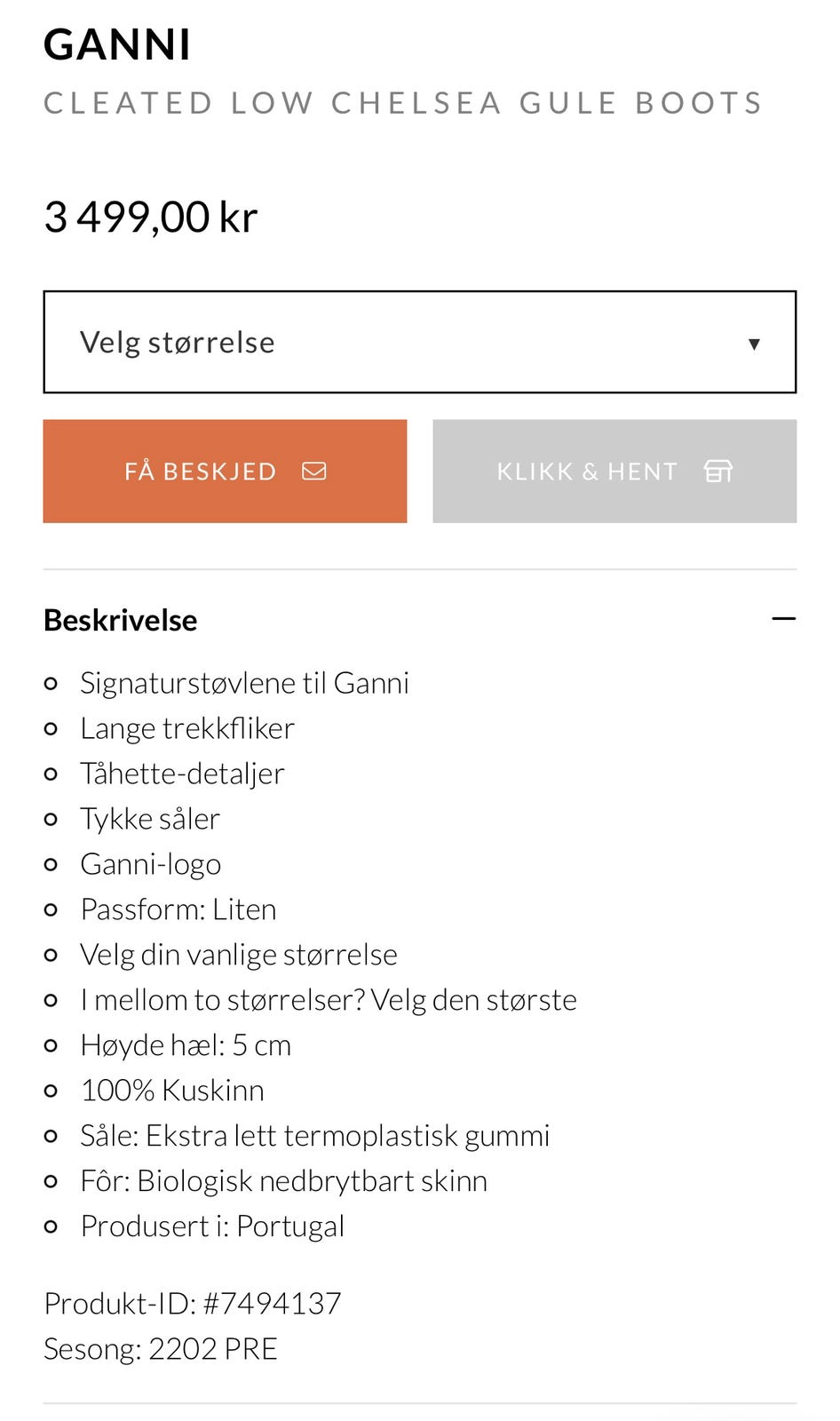The height and width of the screenshot is (1421, 840).
Task: Click the bullet marker beside Høyde hæl: 5 cm
Action: tap(51, 1046)
